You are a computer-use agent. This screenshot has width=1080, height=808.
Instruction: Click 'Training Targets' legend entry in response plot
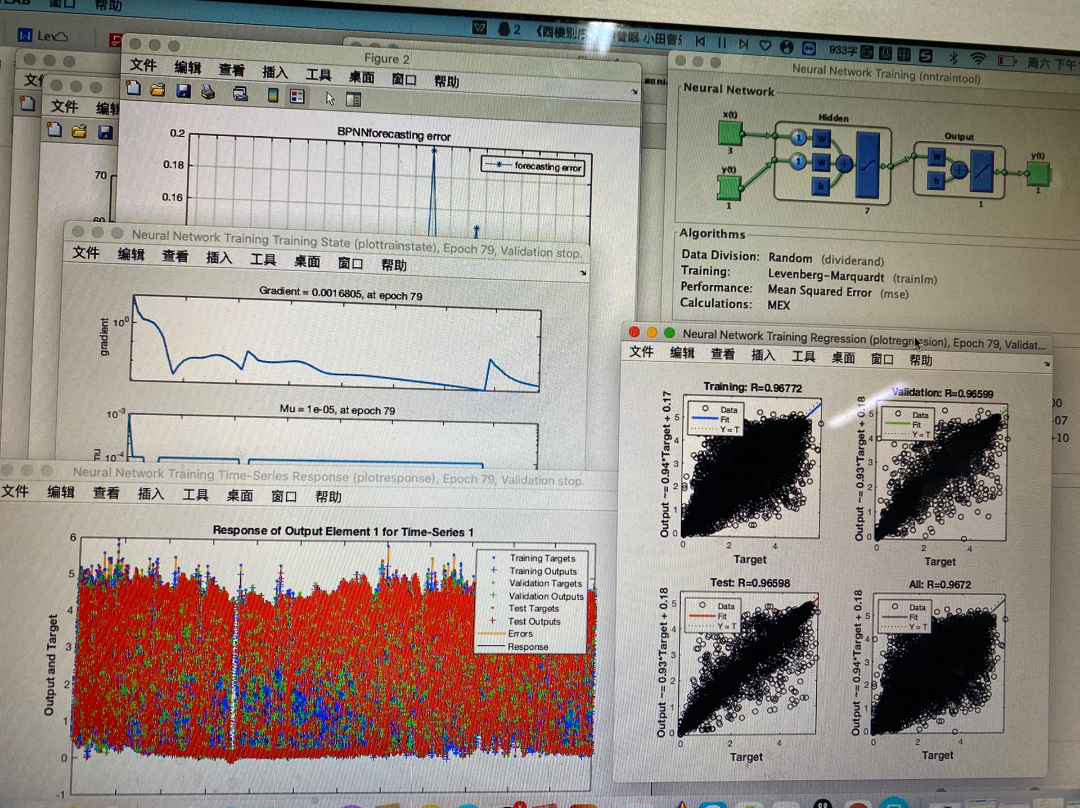click(x=541, y=558)
